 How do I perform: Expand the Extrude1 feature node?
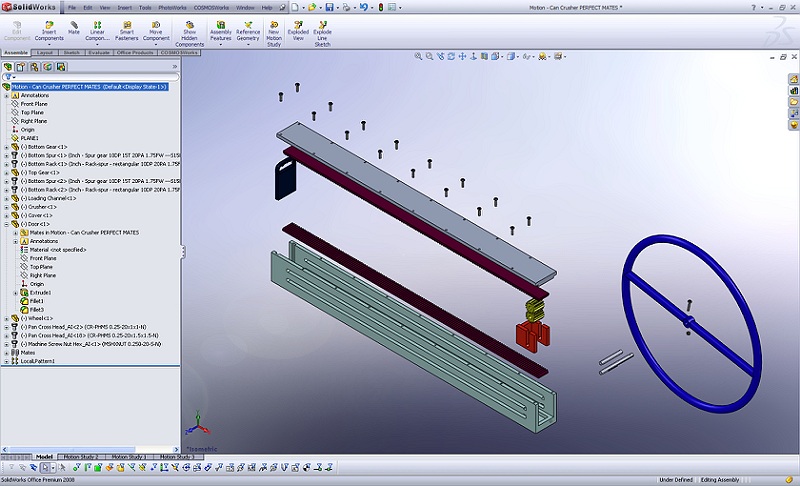pyautogui.click(x=15, y=292)
